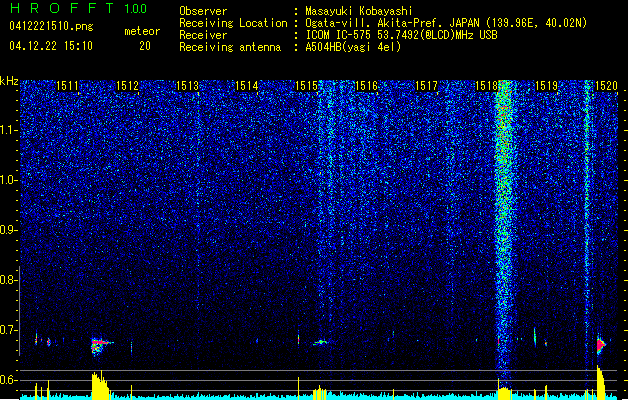Click the timestamp 04.12.22 15:10
The width and height of the screenshot is (629, 400).
pos(51,45)
